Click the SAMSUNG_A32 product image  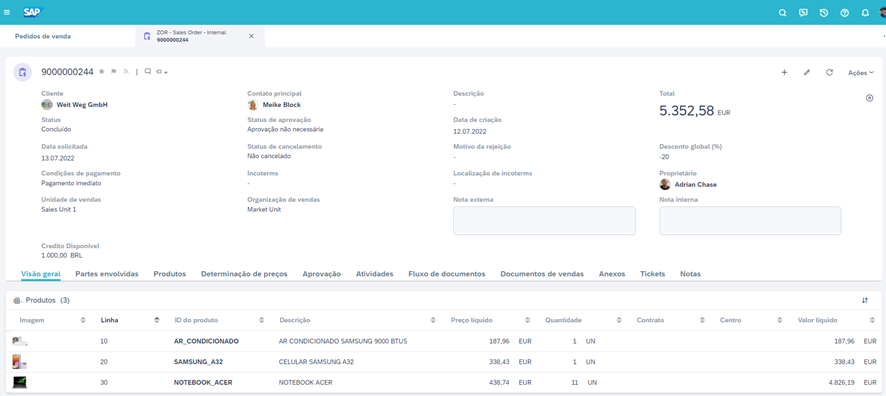click(x=19, y=362)
